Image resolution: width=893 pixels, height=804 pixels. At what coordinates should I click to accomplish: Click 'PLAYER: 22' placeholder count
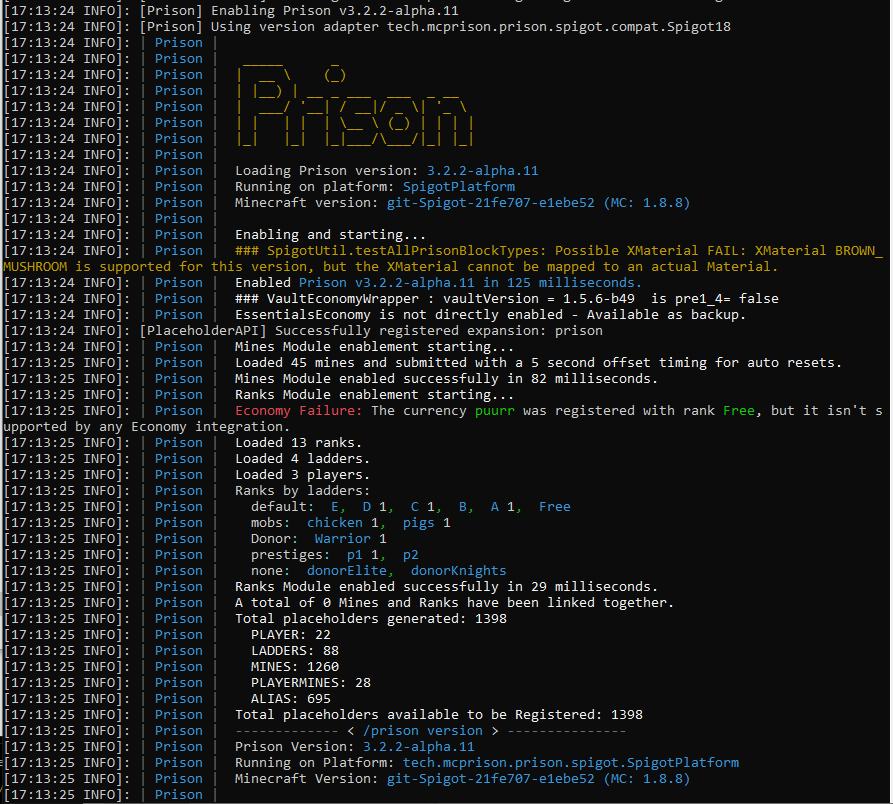click(290, 634)
